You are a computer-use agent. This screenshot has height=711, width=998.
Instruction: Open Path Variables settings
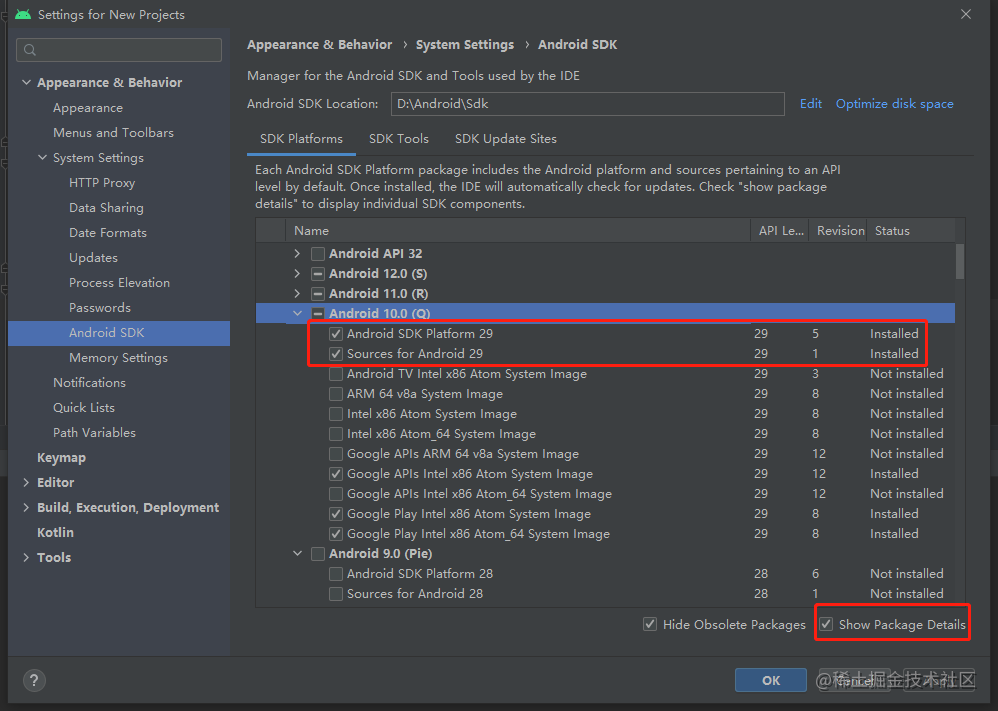pyautogui.click(x=94, y=433)
